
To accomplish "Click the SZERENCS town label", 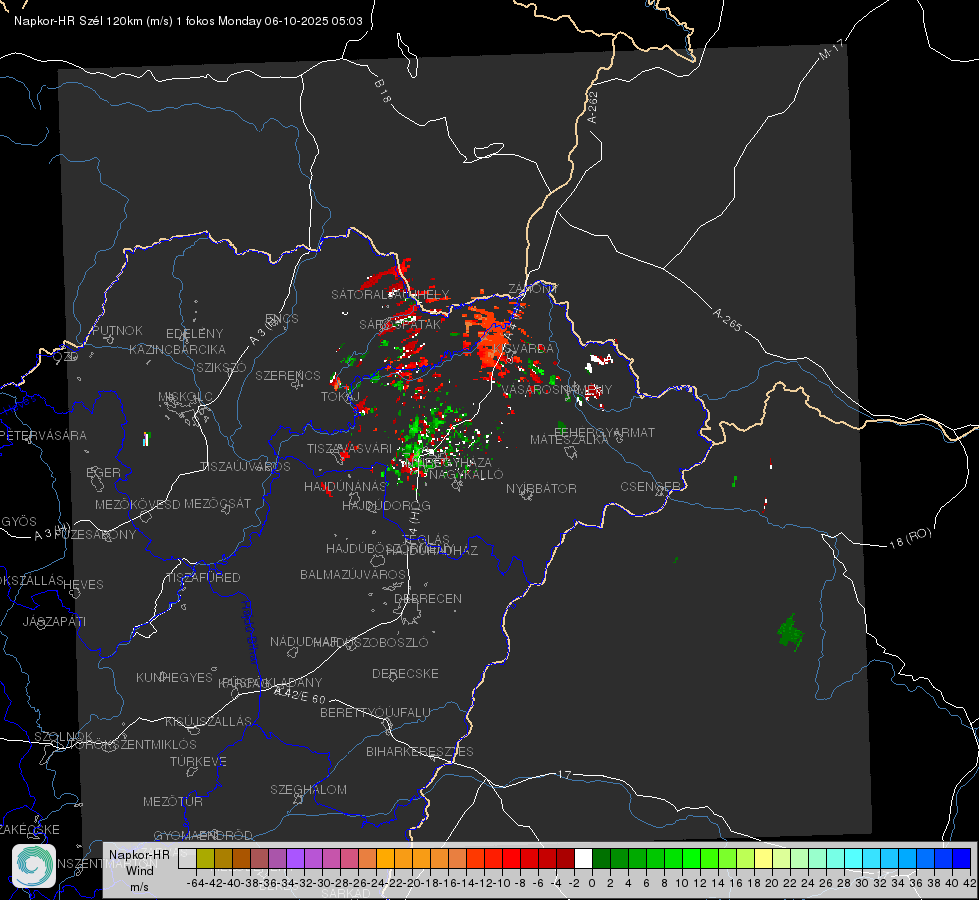I will [288, 375].
